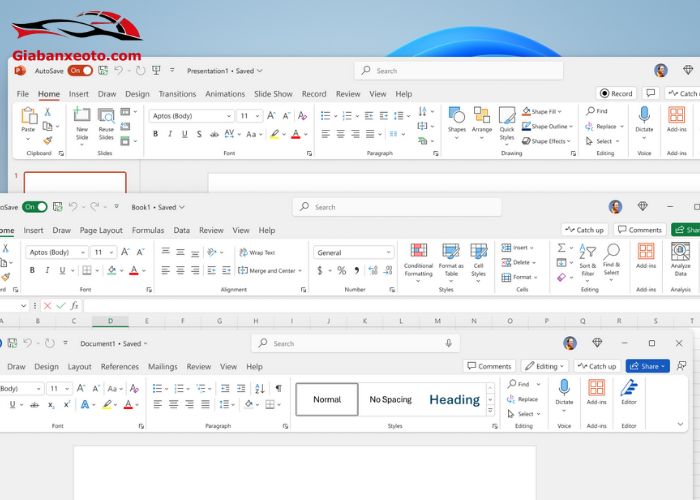This screenshot has height=500, width=700.
Task: Apply Word Heading style
Action: coord(454,399)
